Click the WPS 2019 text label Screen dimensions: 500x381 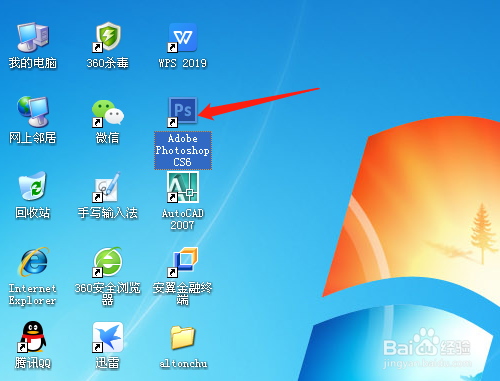[x=182, y=63]
